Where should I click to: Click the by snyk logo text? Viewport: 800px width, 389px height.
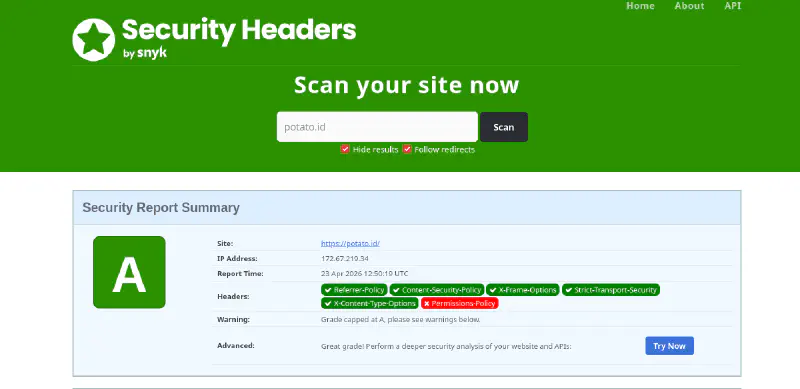pos(145,53)
